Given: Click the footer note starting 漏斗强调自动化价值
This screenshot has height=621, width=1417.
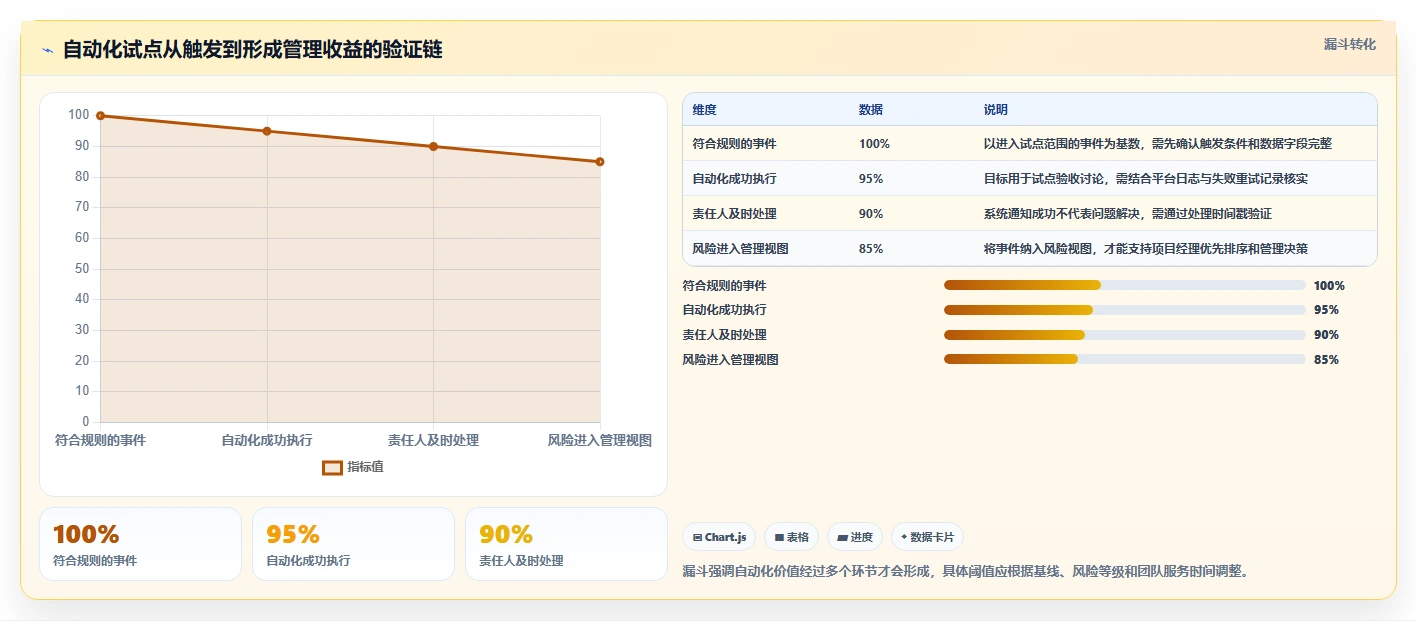Looking at the screenshot, I should click(966, 572).
